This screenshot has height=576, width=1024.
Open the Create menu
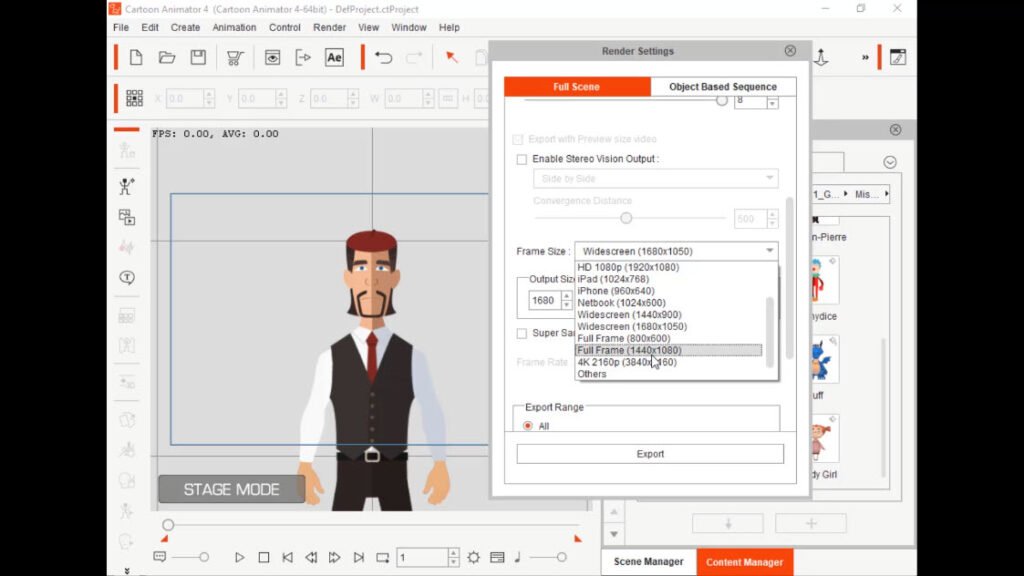(185, 27)
